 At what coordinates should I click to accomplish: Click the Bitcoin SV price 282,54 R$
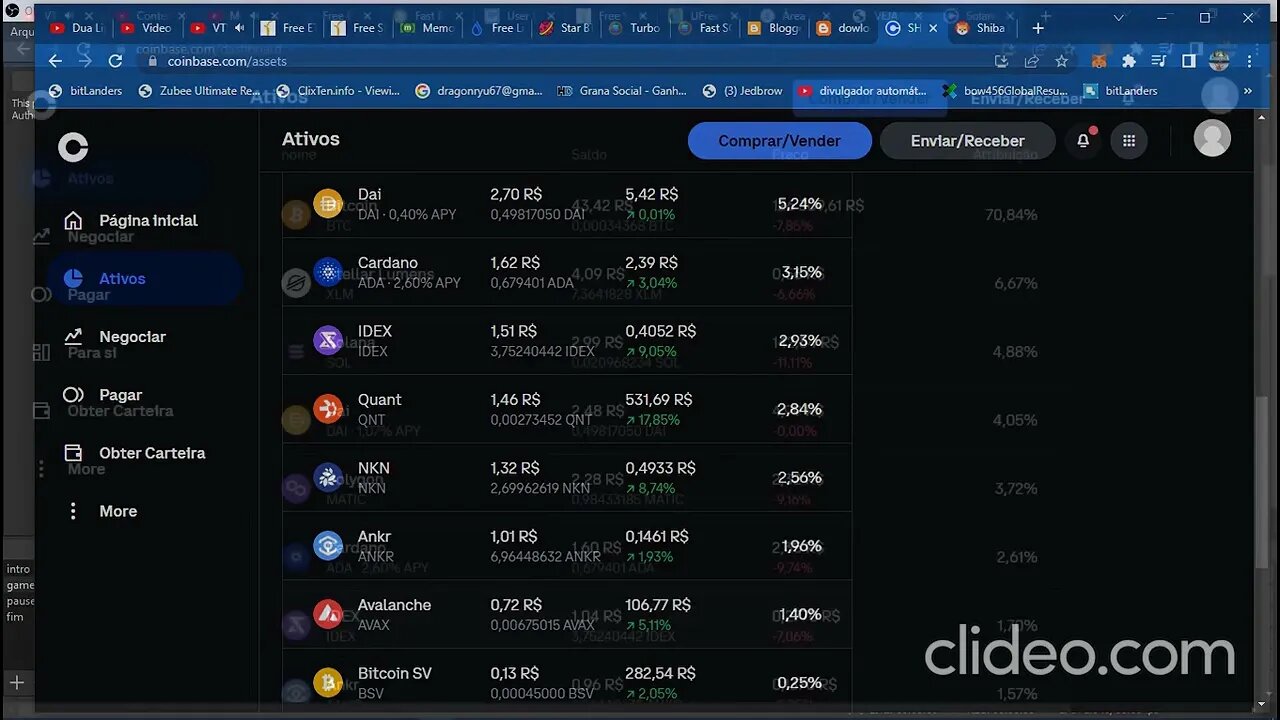[x=660, y=673]
